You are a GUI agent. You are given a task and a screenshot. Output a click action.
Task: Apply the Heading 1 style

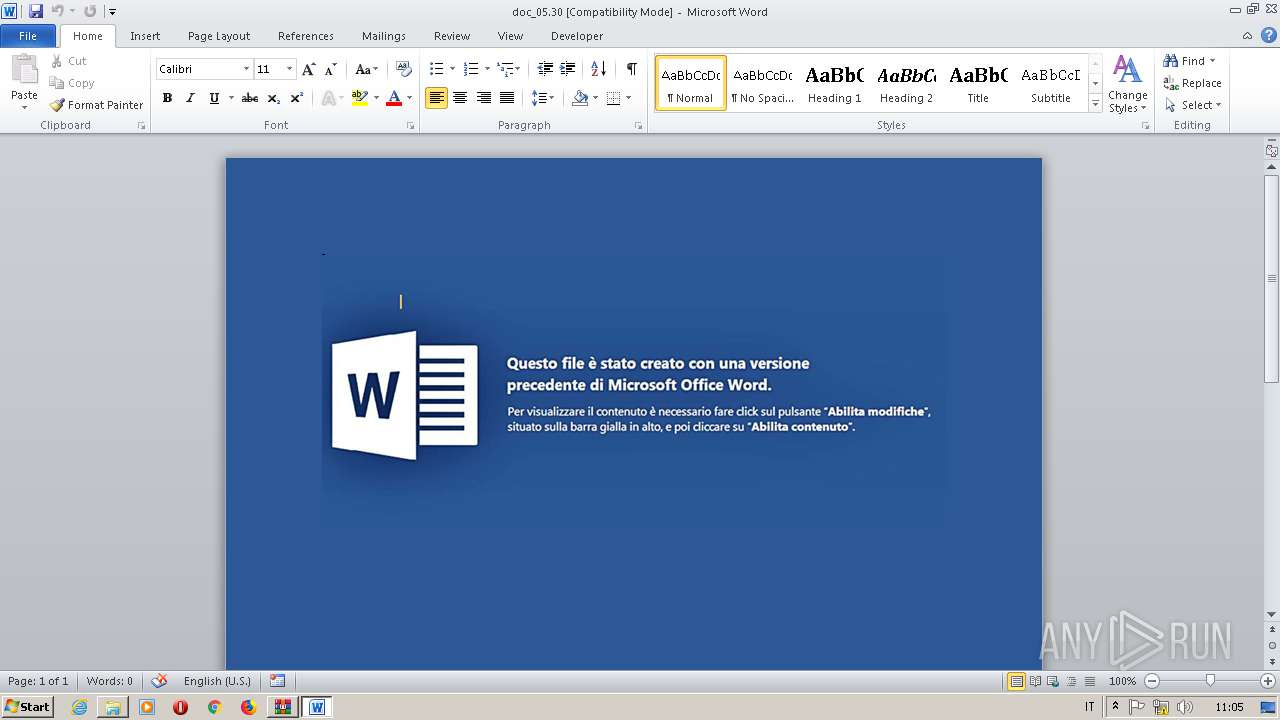click(x=834, y=83)
